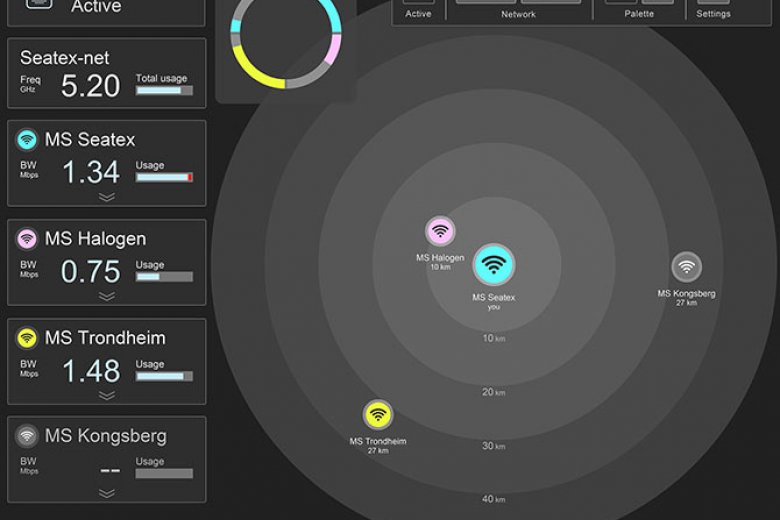Click the 1.34 bandwidth value
Screen dimensions: 780x520
[x=91, y=172]
